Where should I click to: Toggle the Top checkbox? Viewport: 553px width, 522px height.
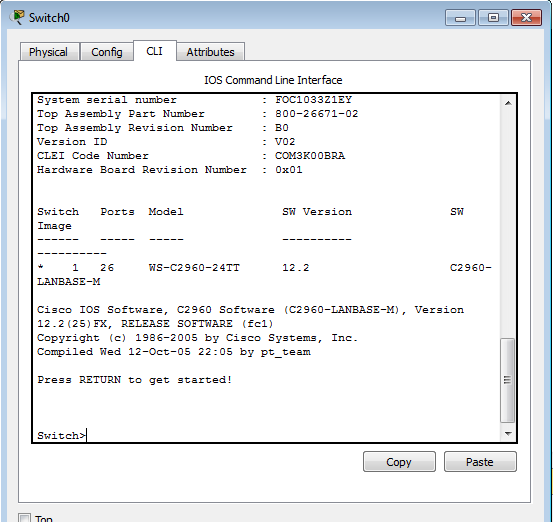click(25, 518)
